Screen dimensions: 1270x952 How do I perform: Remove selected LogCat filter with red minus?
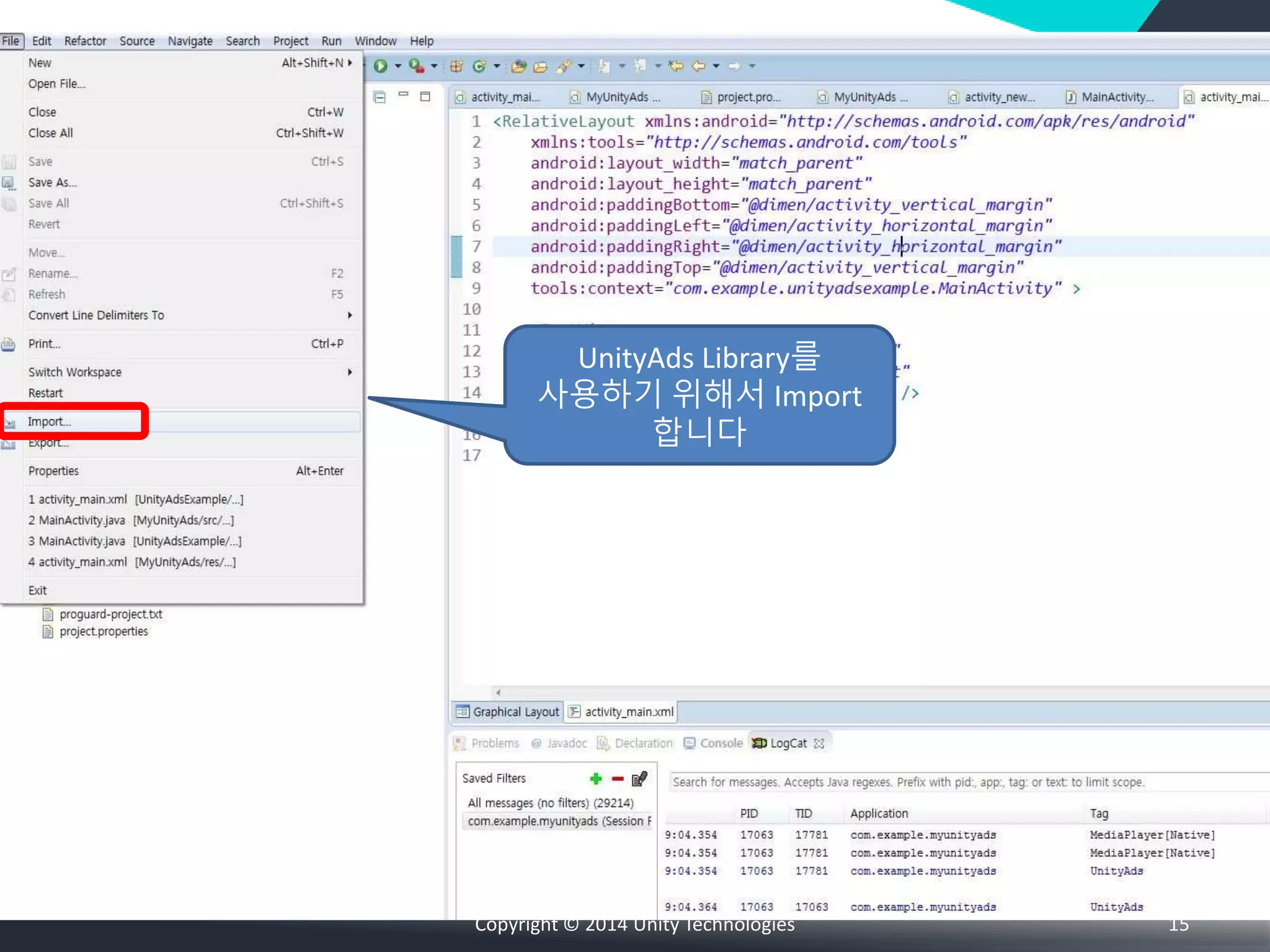618,778
